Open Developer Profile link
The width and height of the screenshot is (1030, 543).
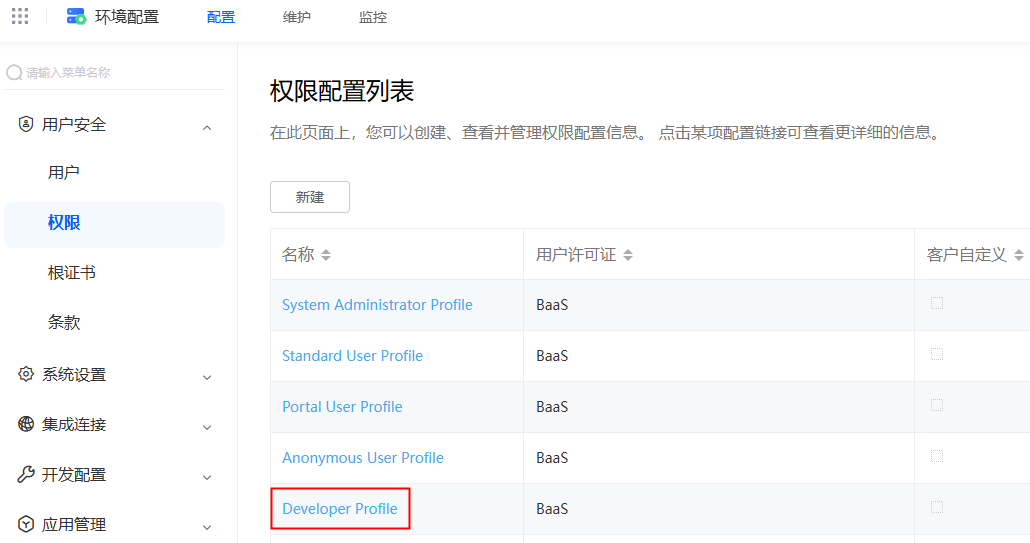[x=340, y=509]
